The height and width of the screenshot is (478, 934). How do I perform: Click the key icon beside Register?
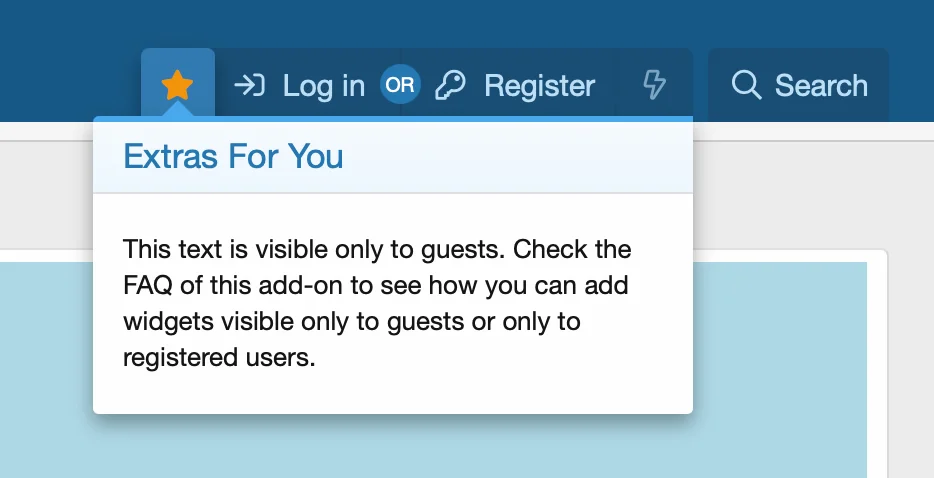click(x=451, y=86)
